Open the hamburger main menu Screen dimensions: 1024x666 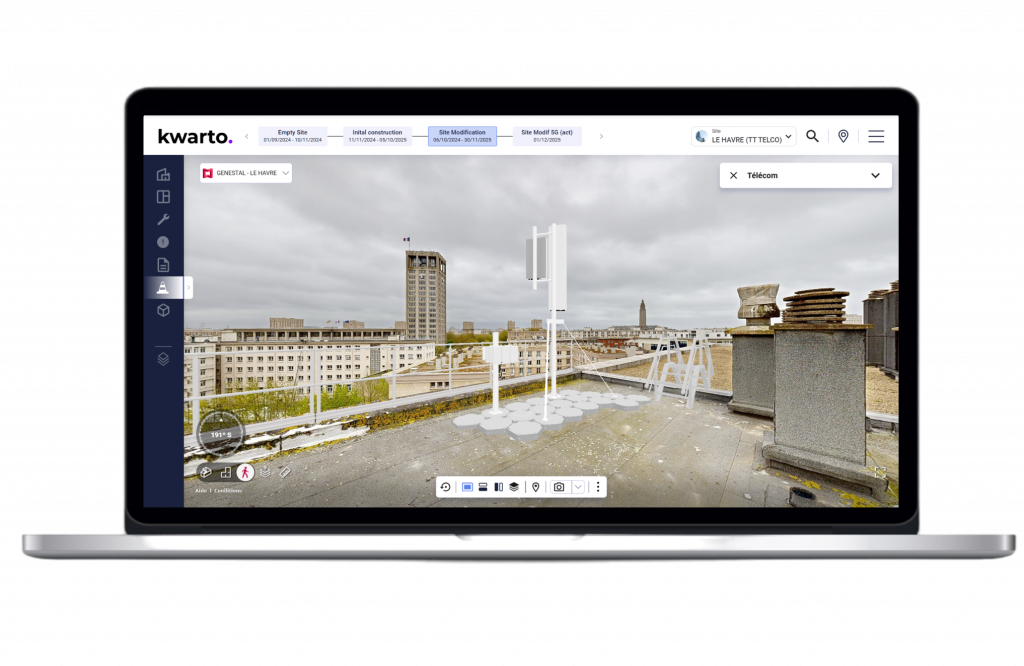[876, 136]
